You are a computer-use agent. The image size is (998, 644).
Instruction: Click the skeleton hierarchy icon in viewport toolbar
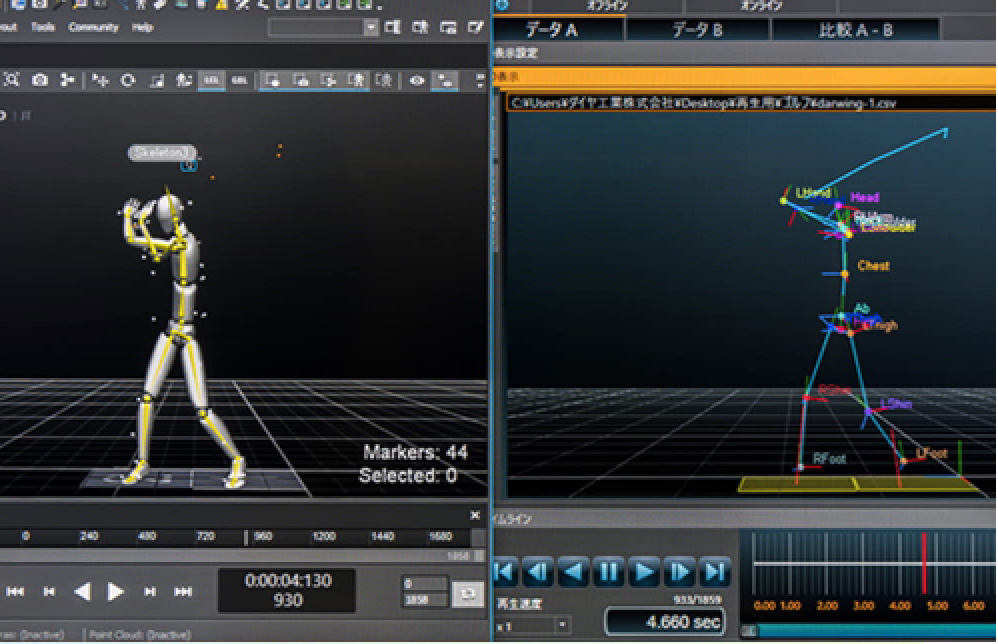tap(68, 80)
